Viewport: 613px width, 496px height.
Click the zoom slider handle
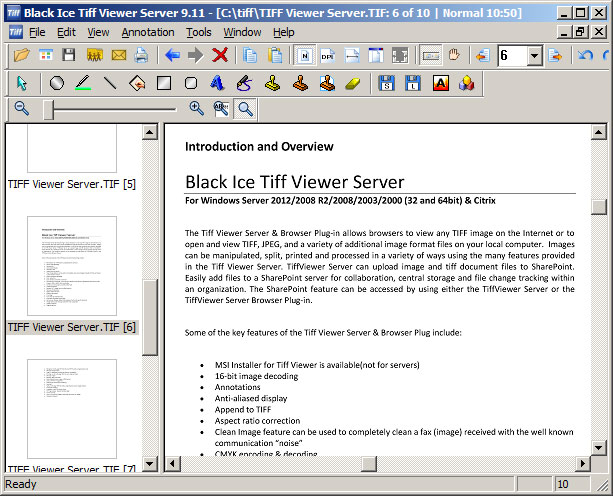tap(48, 110)
